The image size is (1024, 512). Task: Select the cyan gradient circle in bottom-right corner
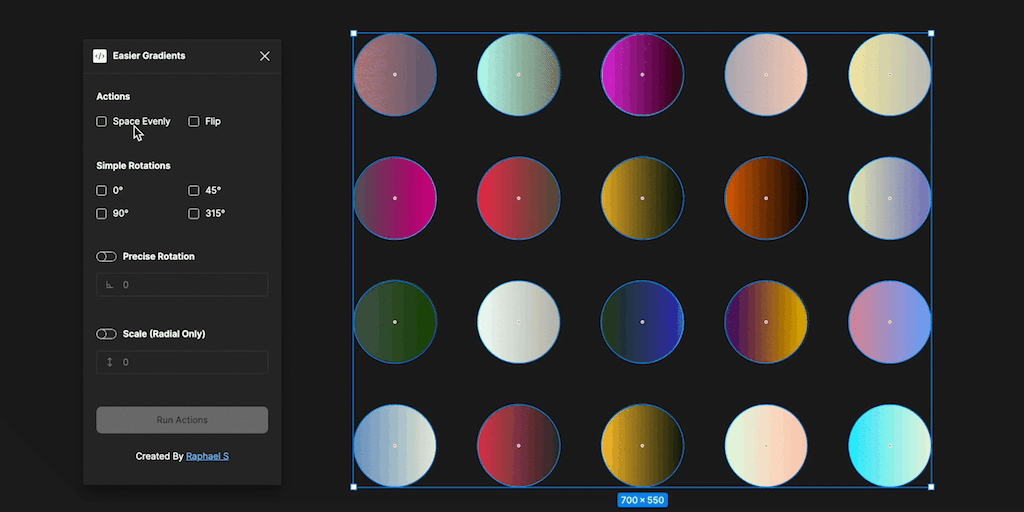tap(889, 446)
